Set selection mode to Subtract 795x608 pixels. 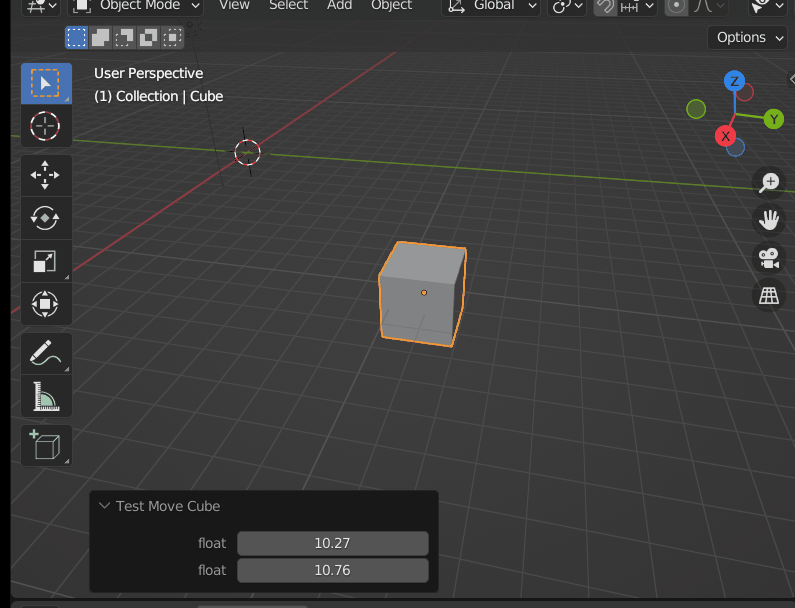click(x=124, y=38)
